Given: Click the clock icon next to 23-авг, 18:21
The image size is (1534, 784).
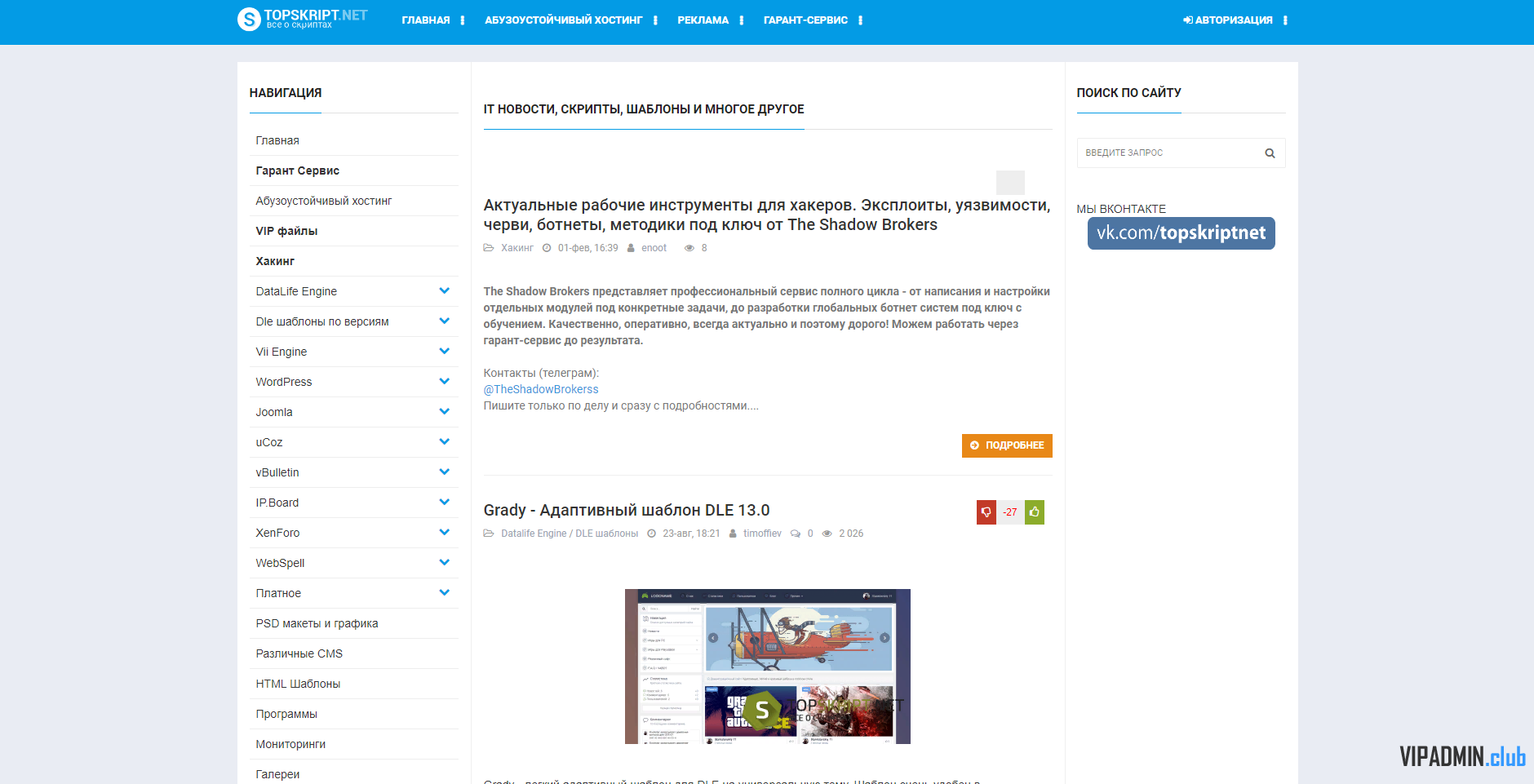Looking at the screenshot, I should (x=652, y=534).
